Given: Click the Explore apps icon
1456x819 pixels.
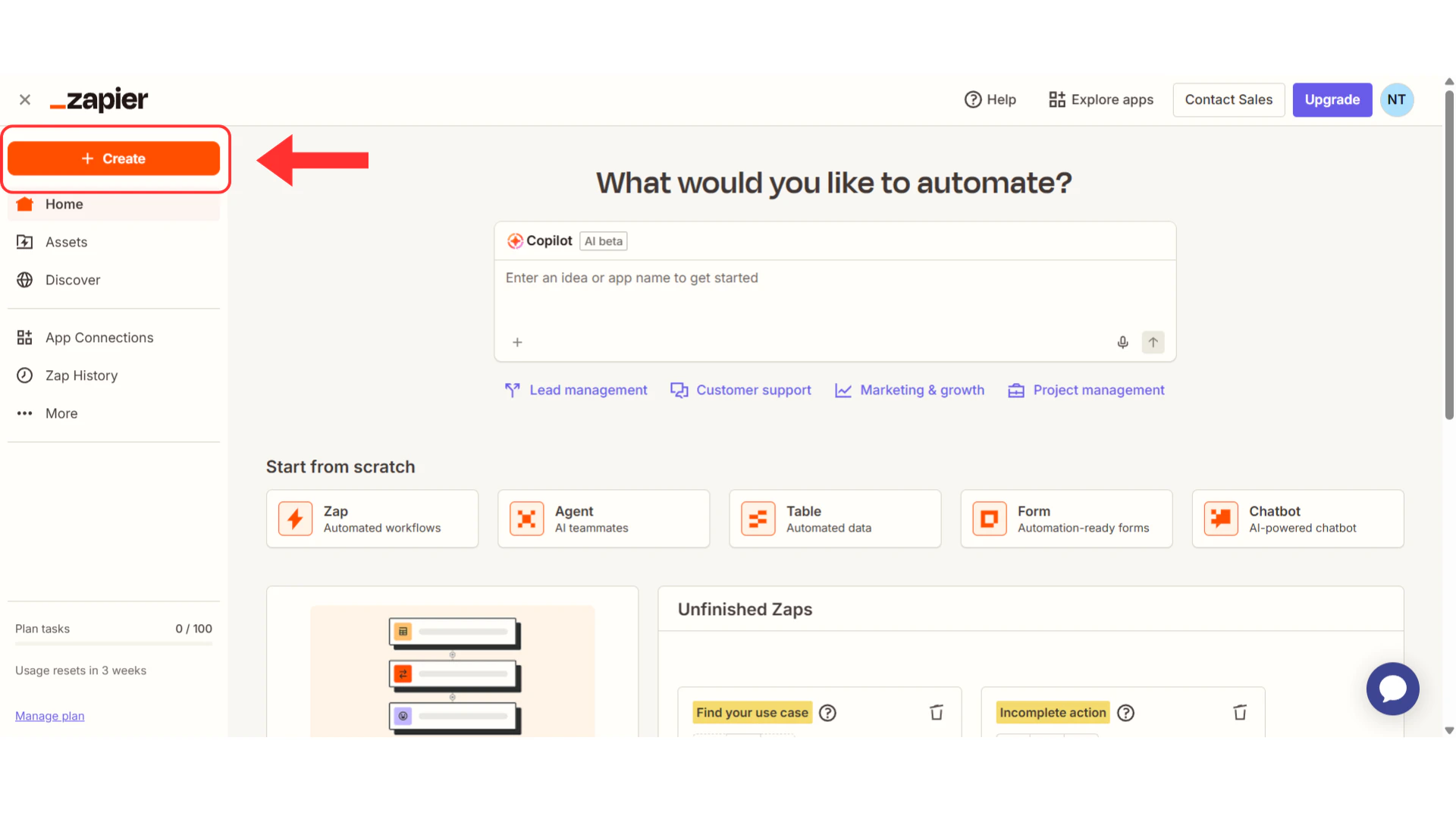Looking at the screenshot, I should tap(1056, 99).
